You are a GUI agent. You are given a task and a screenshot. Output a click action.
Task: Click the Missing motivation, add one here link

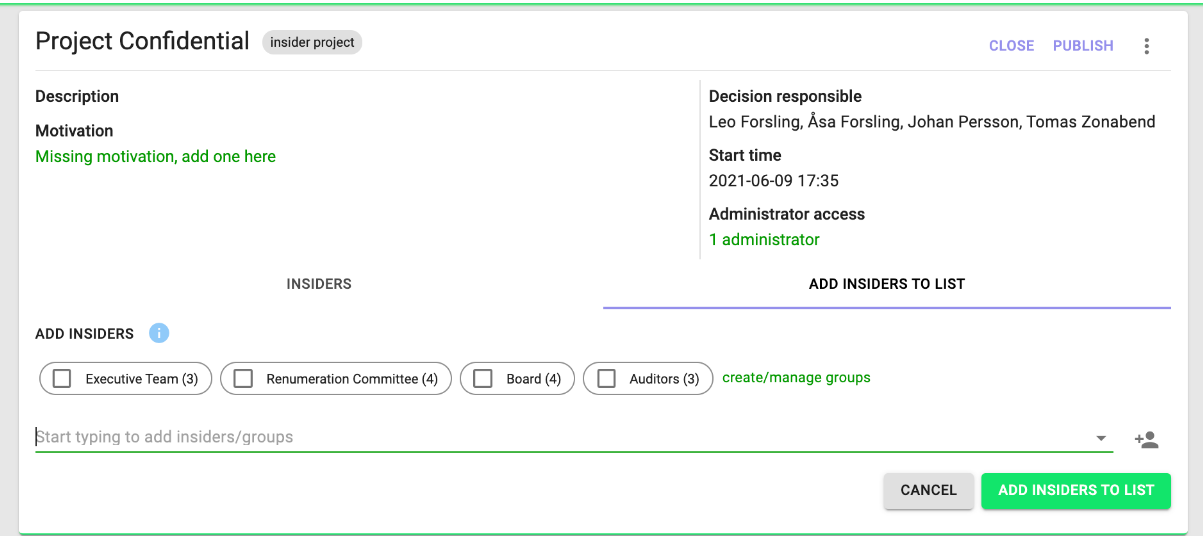(155, 157)
